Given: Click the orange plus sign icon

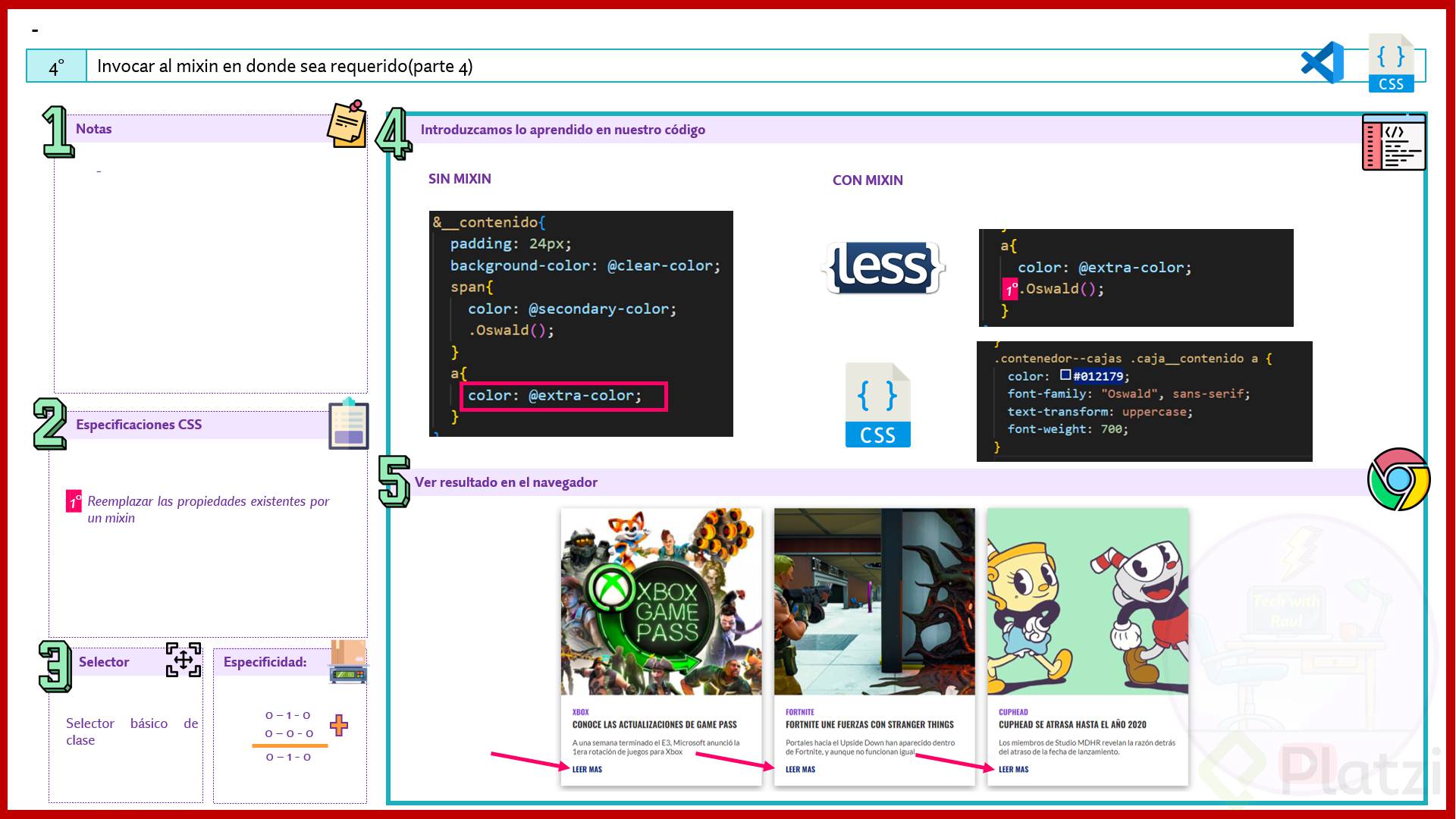Looking at the screenshot, I should coord(339,726).
